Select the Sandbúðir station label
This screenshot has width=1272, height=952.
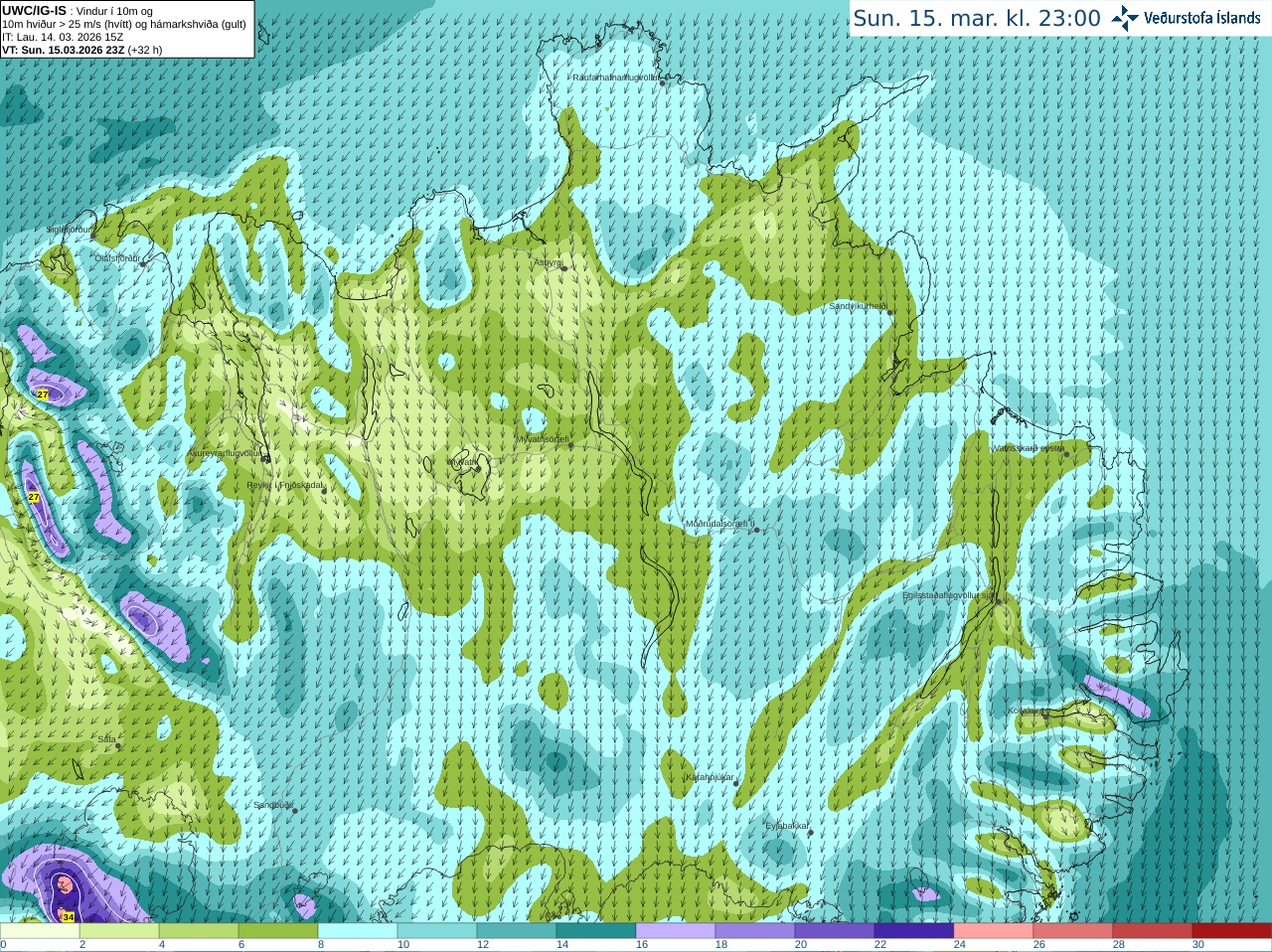pos(273,805)
